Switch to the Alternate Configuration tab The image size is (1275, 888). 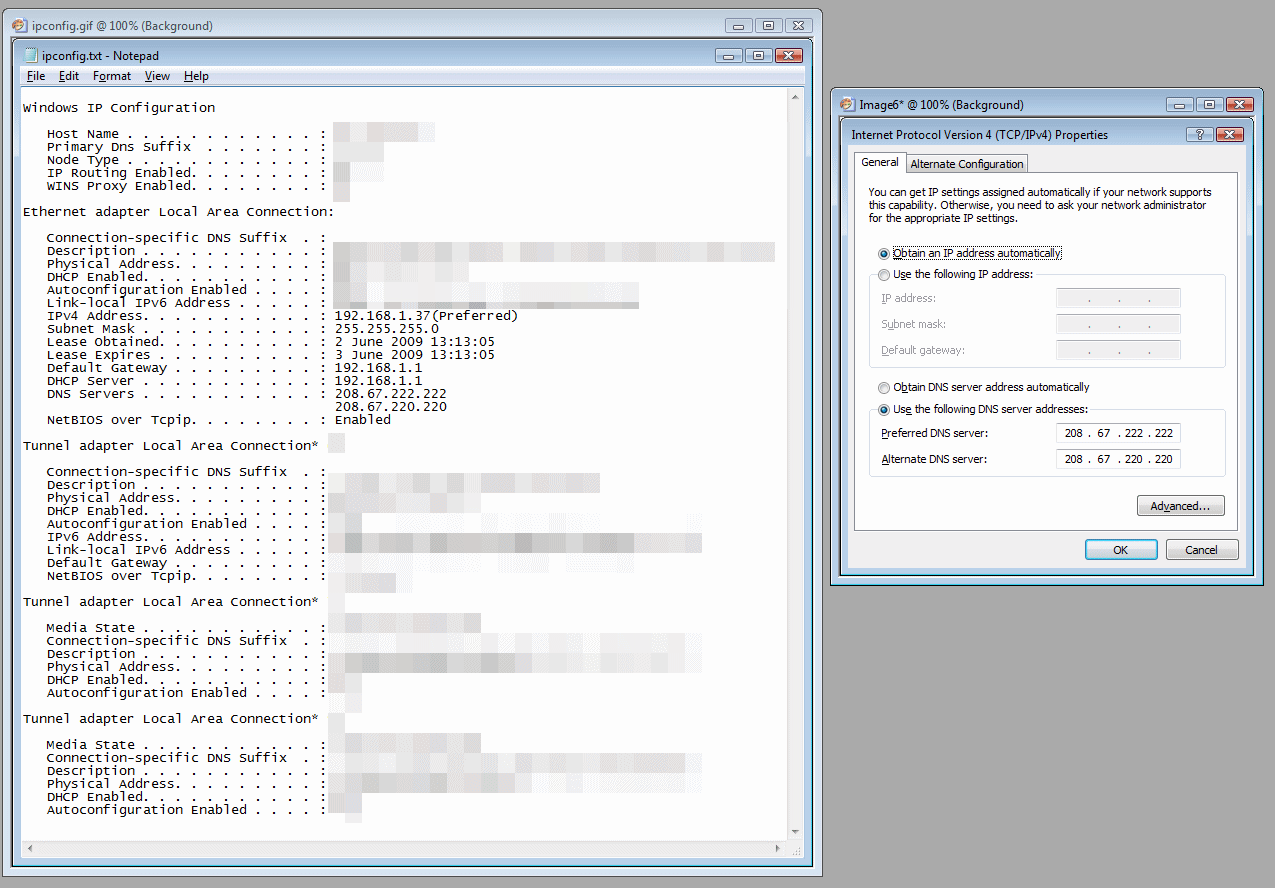click(966, 164)
